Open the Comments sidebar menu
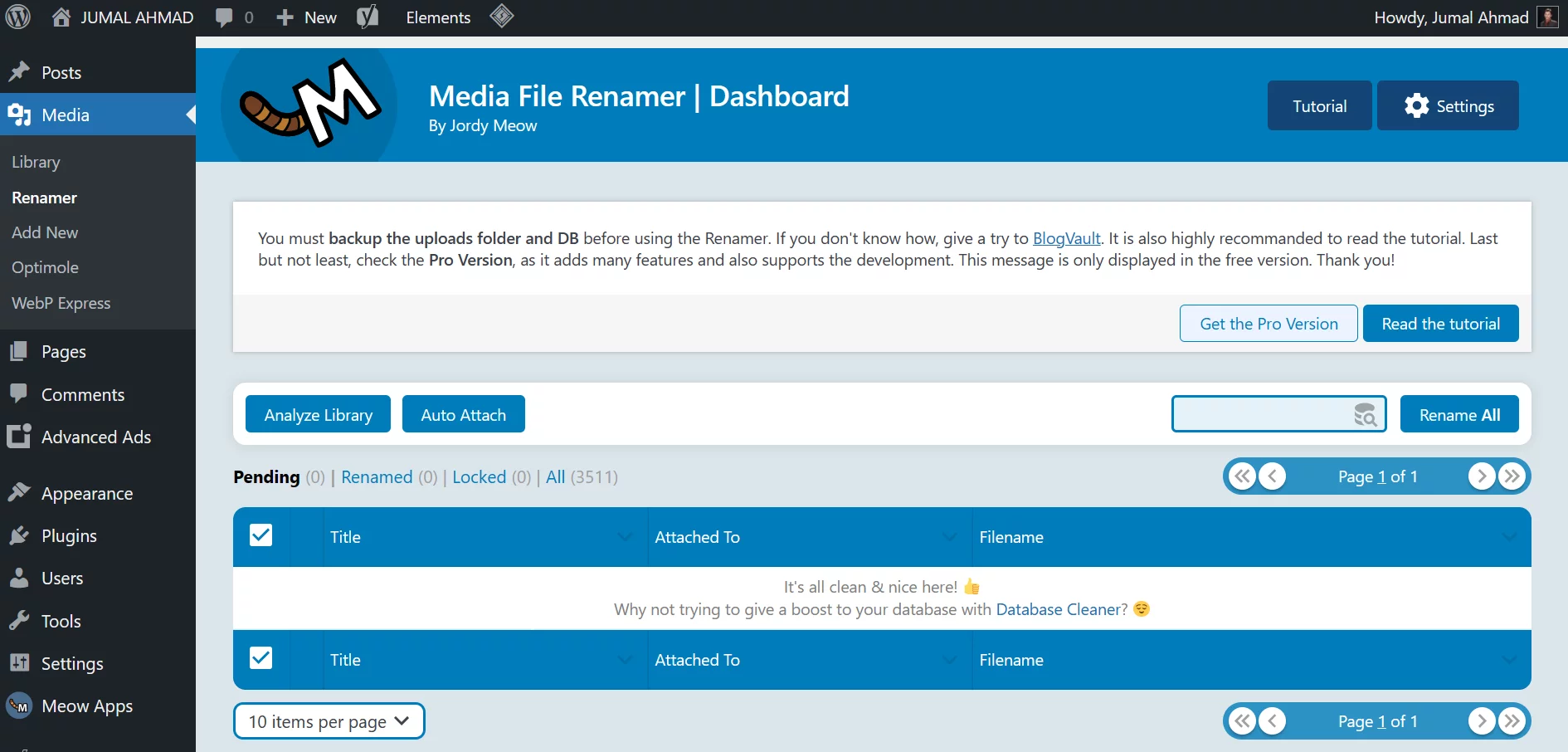Viewport: 1568px width, 752px height. point(98,394)
